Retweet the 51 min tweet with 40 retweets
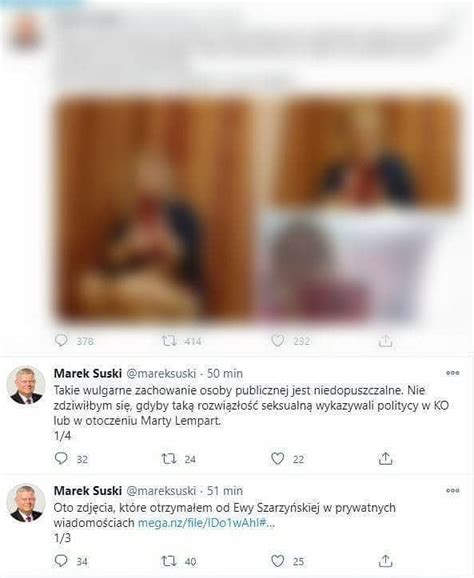Viewport: 474px width, 578px height. 169,561
